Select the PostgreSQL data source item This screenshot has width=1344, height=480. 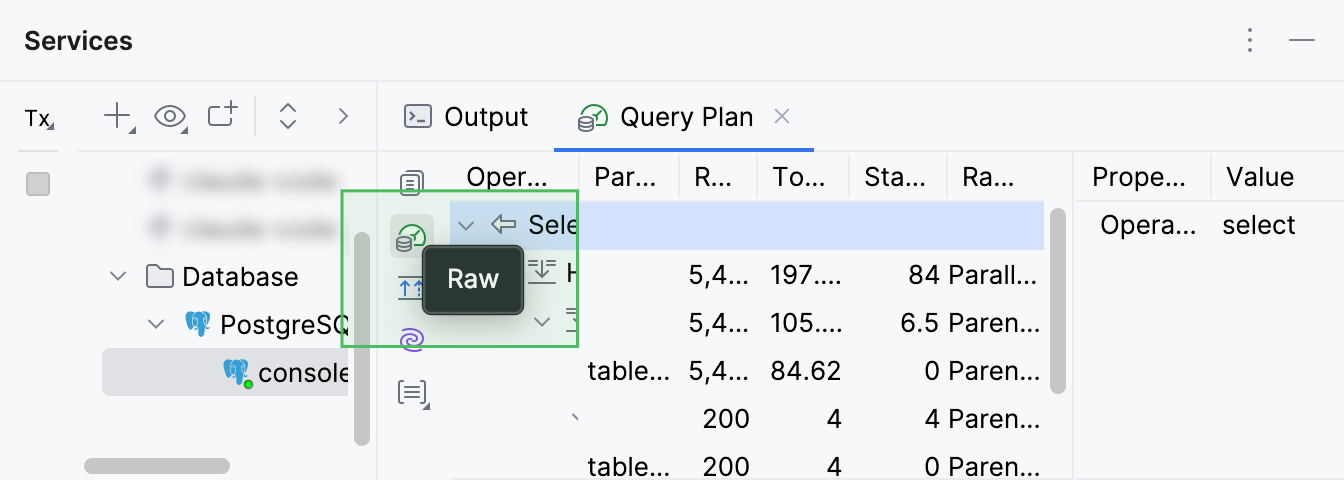coord(266,324)
